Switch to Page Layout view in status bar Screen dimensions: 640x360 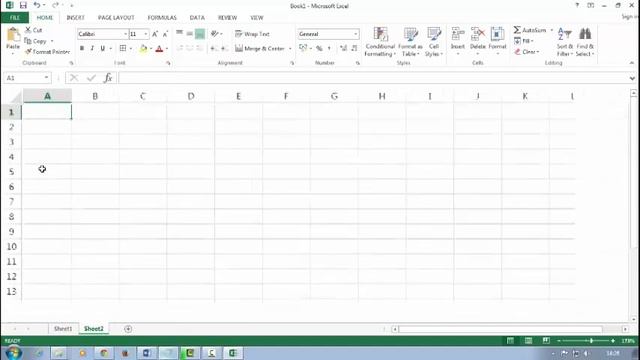[528, 340]
